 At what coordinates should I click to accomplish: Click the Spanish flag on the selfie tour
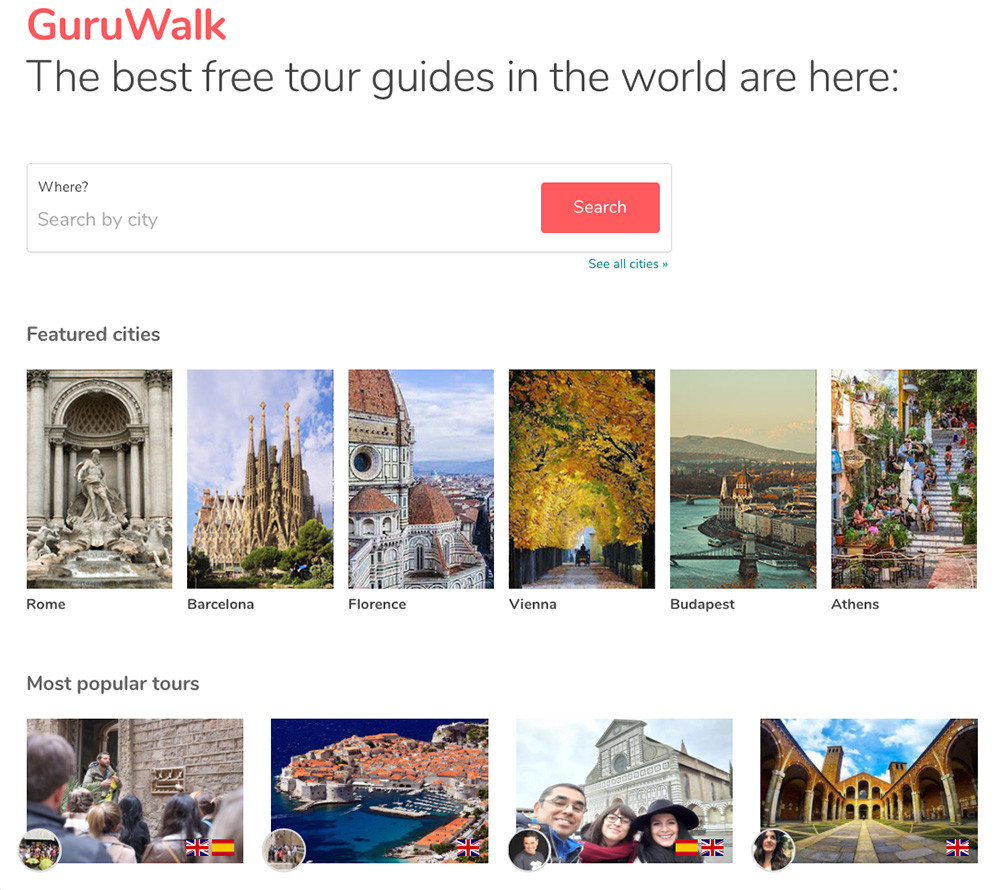[x=686, y=847]
